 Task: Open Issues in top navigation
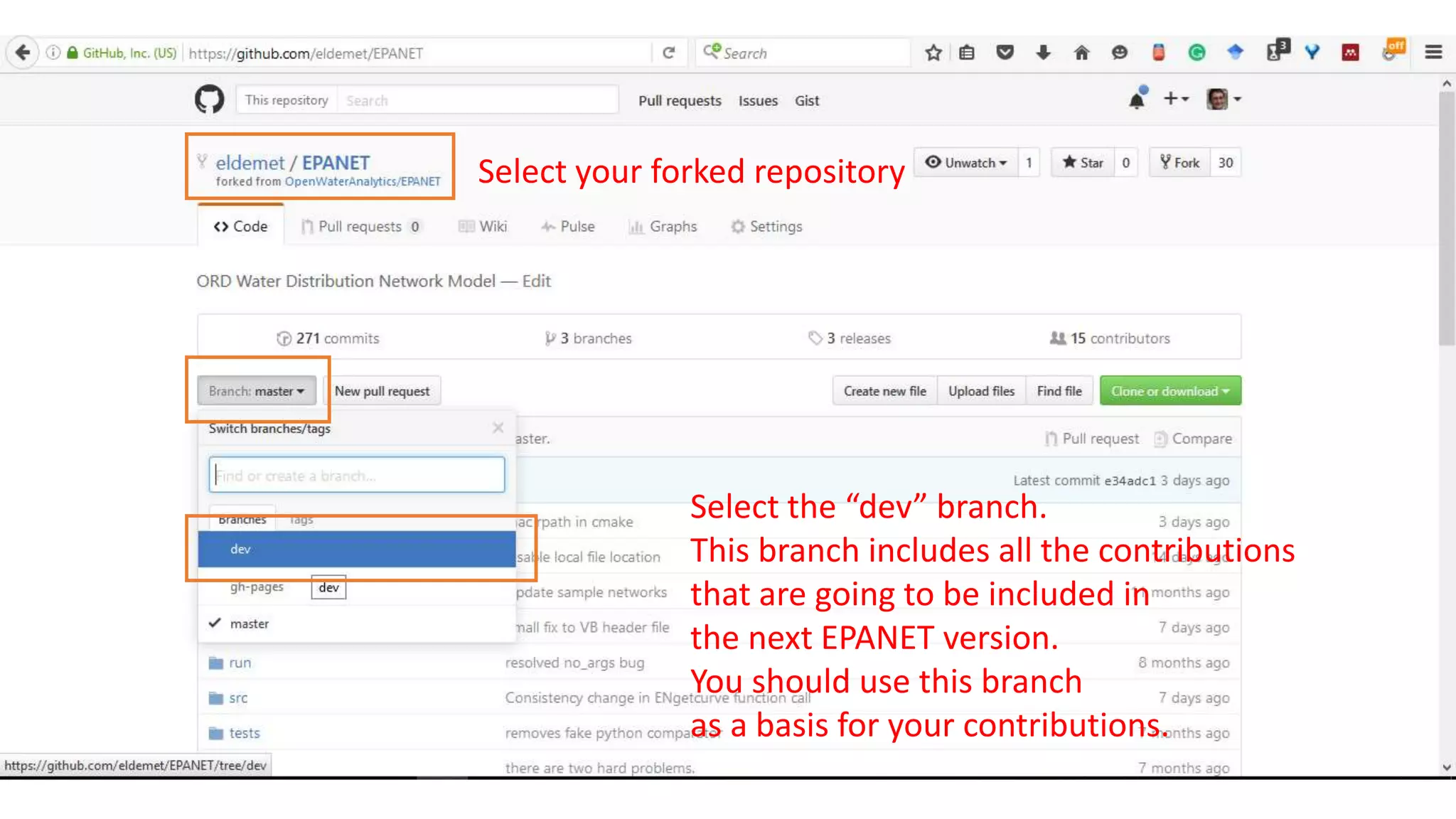click(758, 100)
